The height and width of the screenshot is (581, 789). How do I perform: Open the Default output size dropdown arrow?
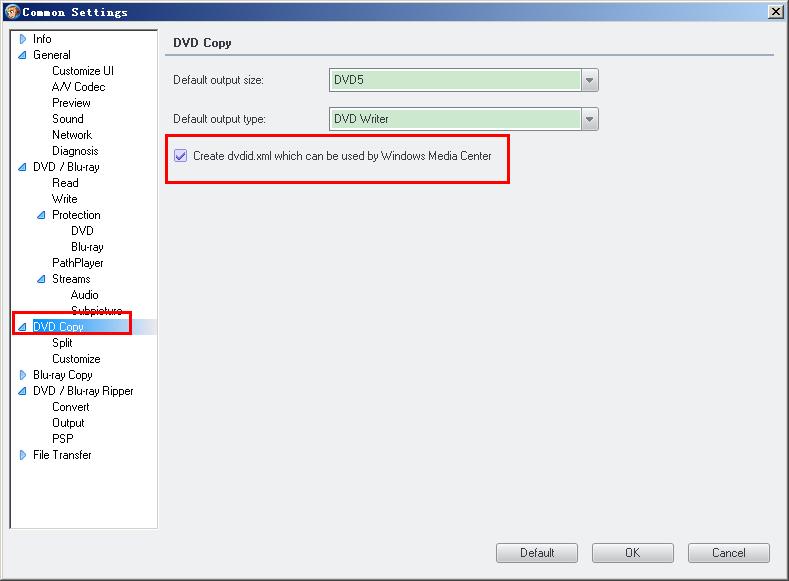tap(589, 80)
